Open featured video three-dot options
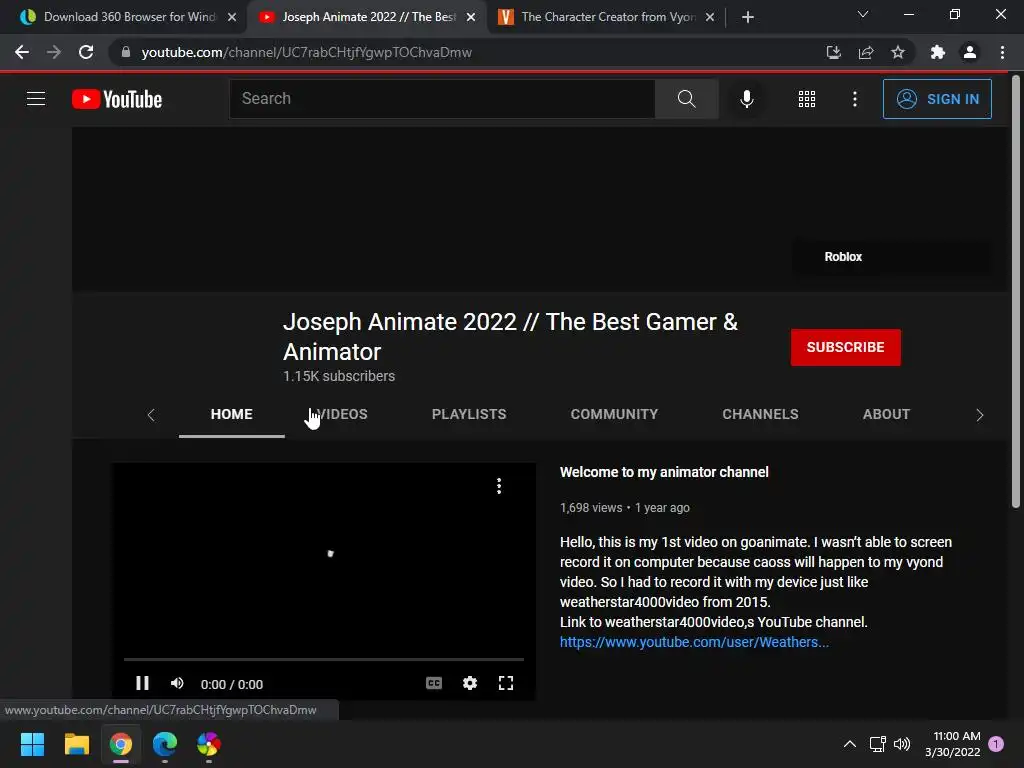 [x=499, y=486]
